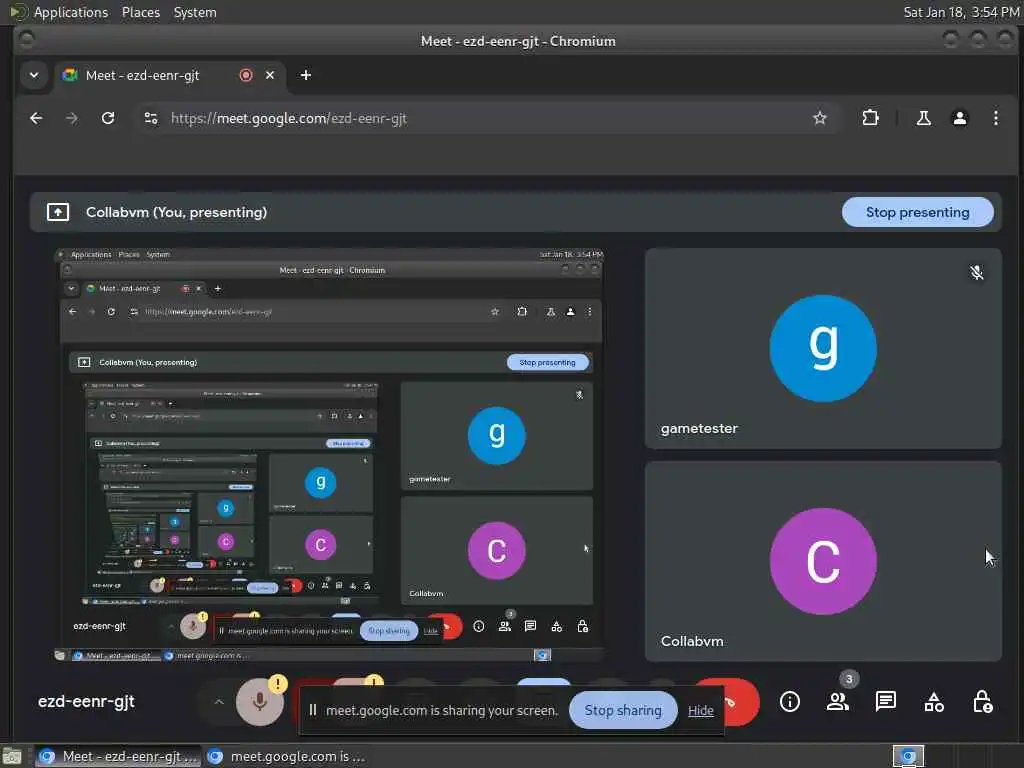1024x768 pixels.
Task: Close the Meet - ezd-eenr-gjt tab
Action: pyautogui.click(x=270, y=75)
